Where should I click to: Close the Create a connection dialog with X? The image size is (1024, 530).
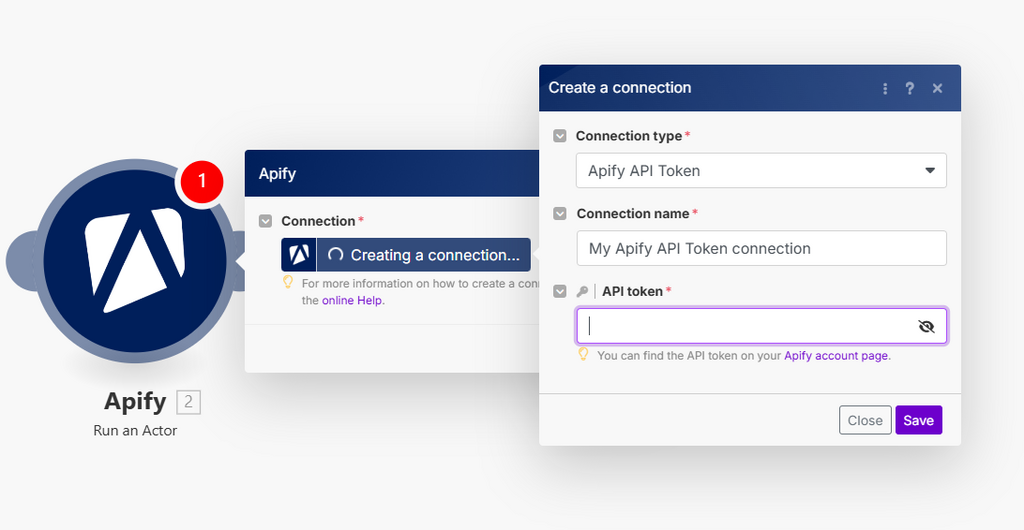click(937, 88)
